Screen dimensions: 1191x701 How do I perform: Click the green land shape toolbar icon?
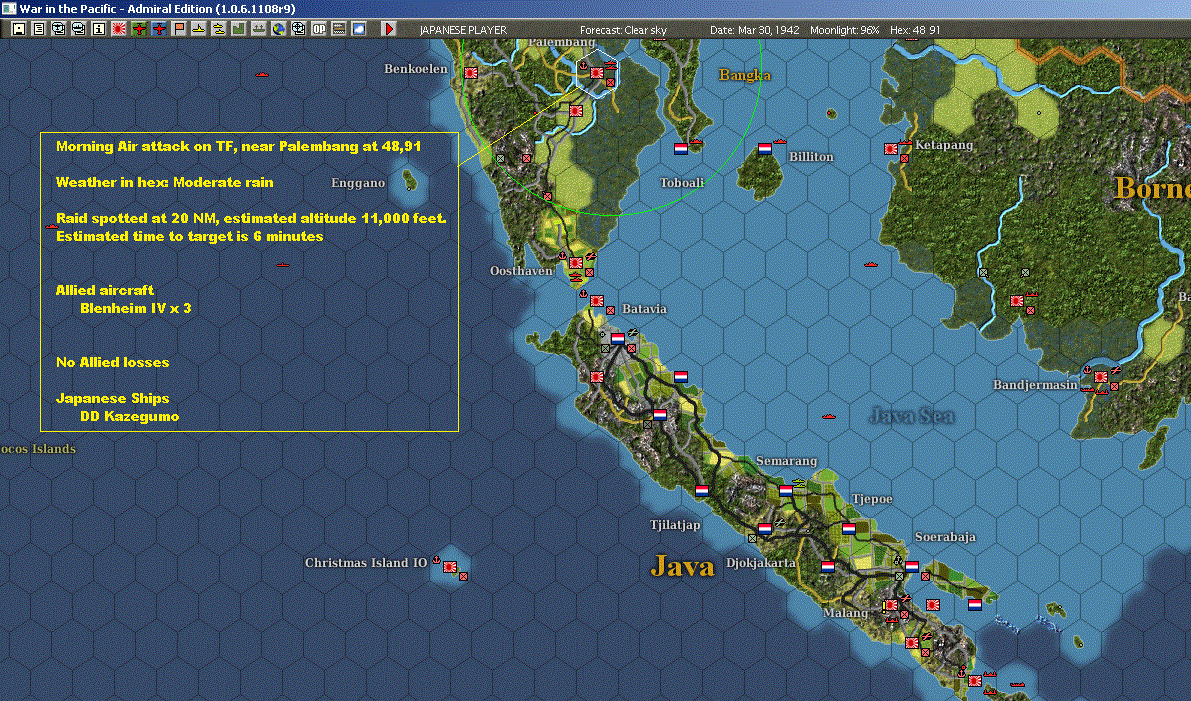click(x=239, y=29)
